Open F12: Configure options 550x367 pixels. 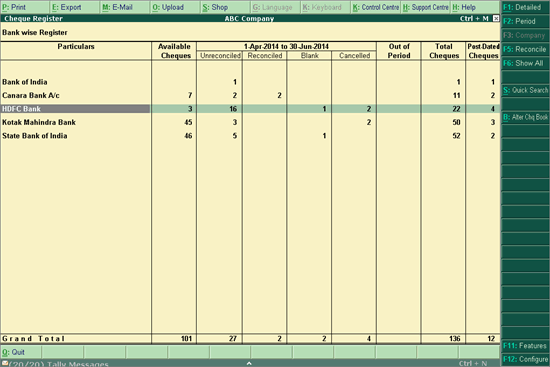pos(525,359)
